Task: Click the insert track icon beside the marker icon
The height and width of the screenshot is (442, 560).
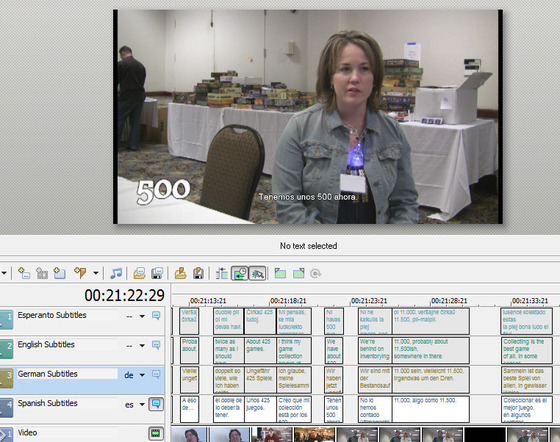Action: click(60, 273)
